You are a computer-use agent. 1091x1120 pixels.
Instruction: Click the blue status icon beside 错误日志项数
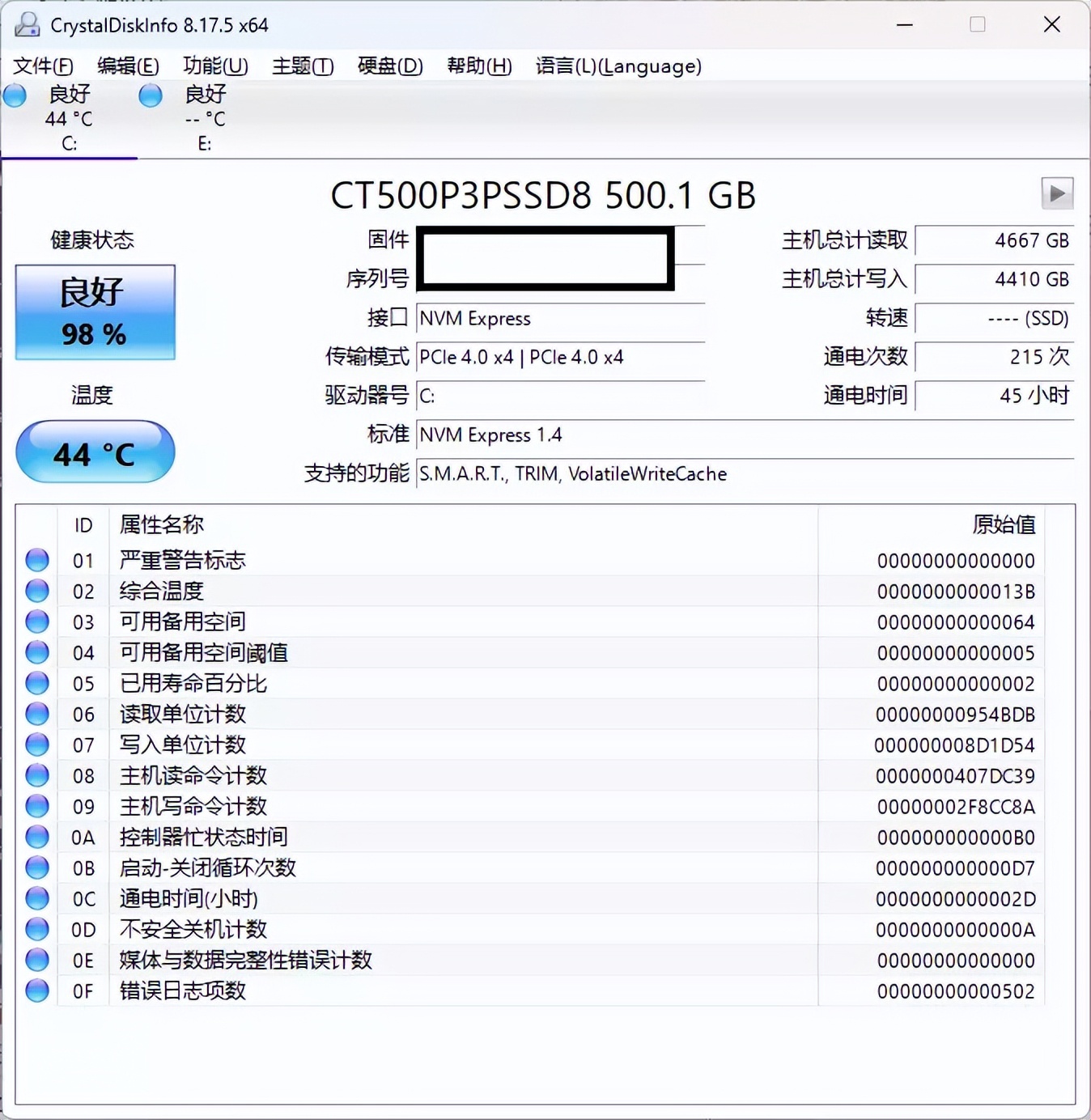pyautogui.click(x=36, y=991)
